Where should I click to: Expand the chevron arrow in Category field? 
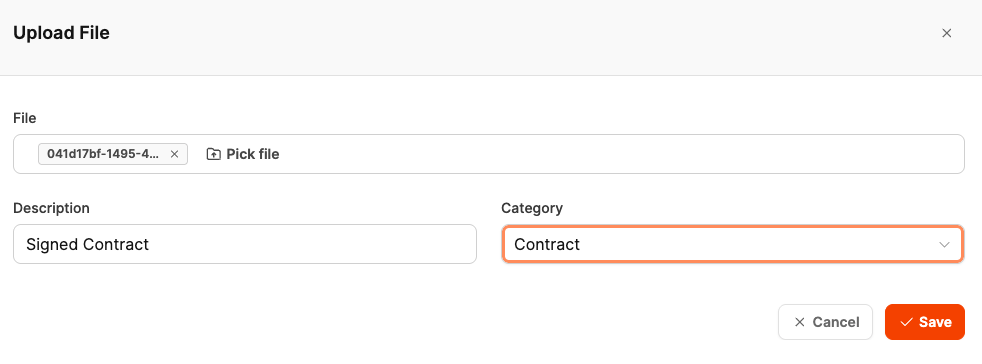(944, 244)
